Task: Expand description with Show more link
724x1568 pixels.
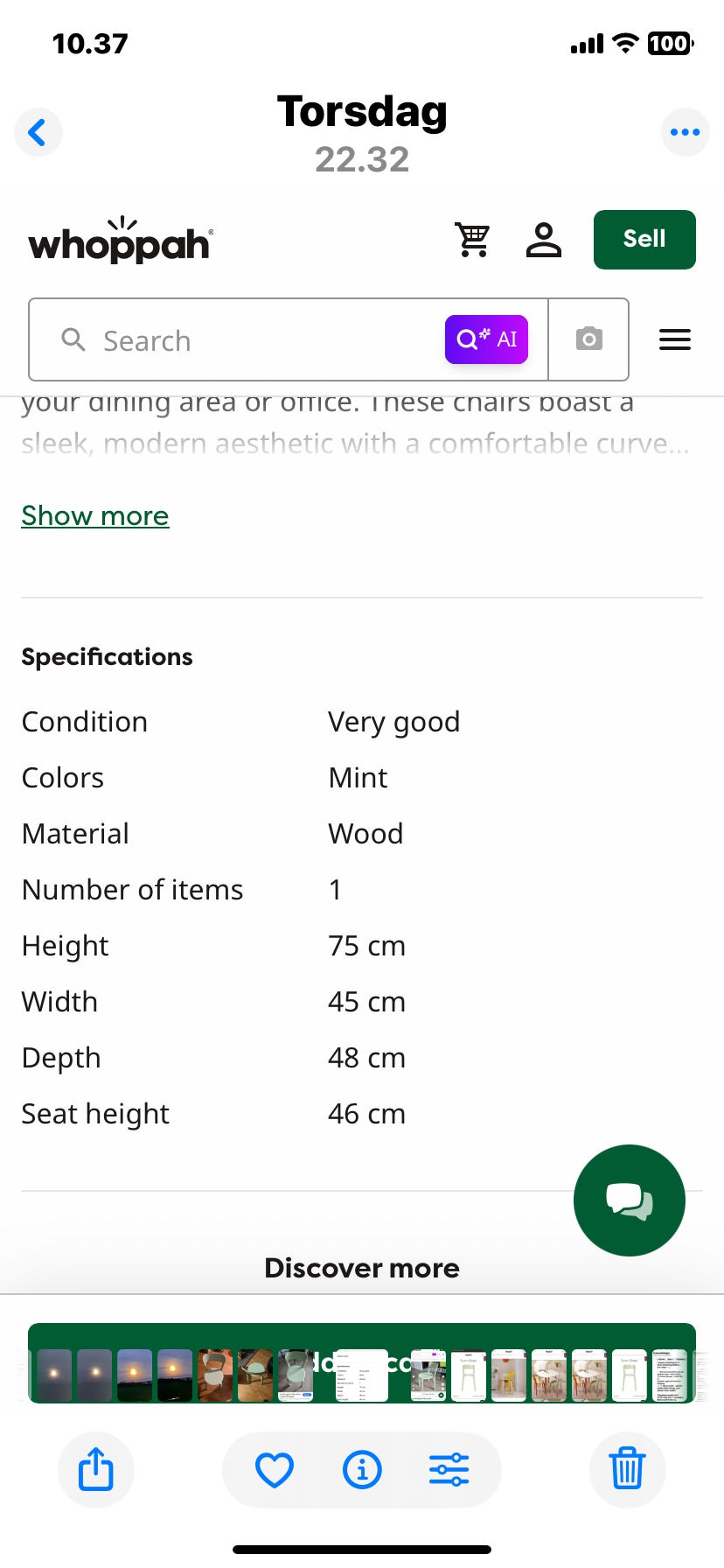Action: pyautogui.click(x=95, y=516)
